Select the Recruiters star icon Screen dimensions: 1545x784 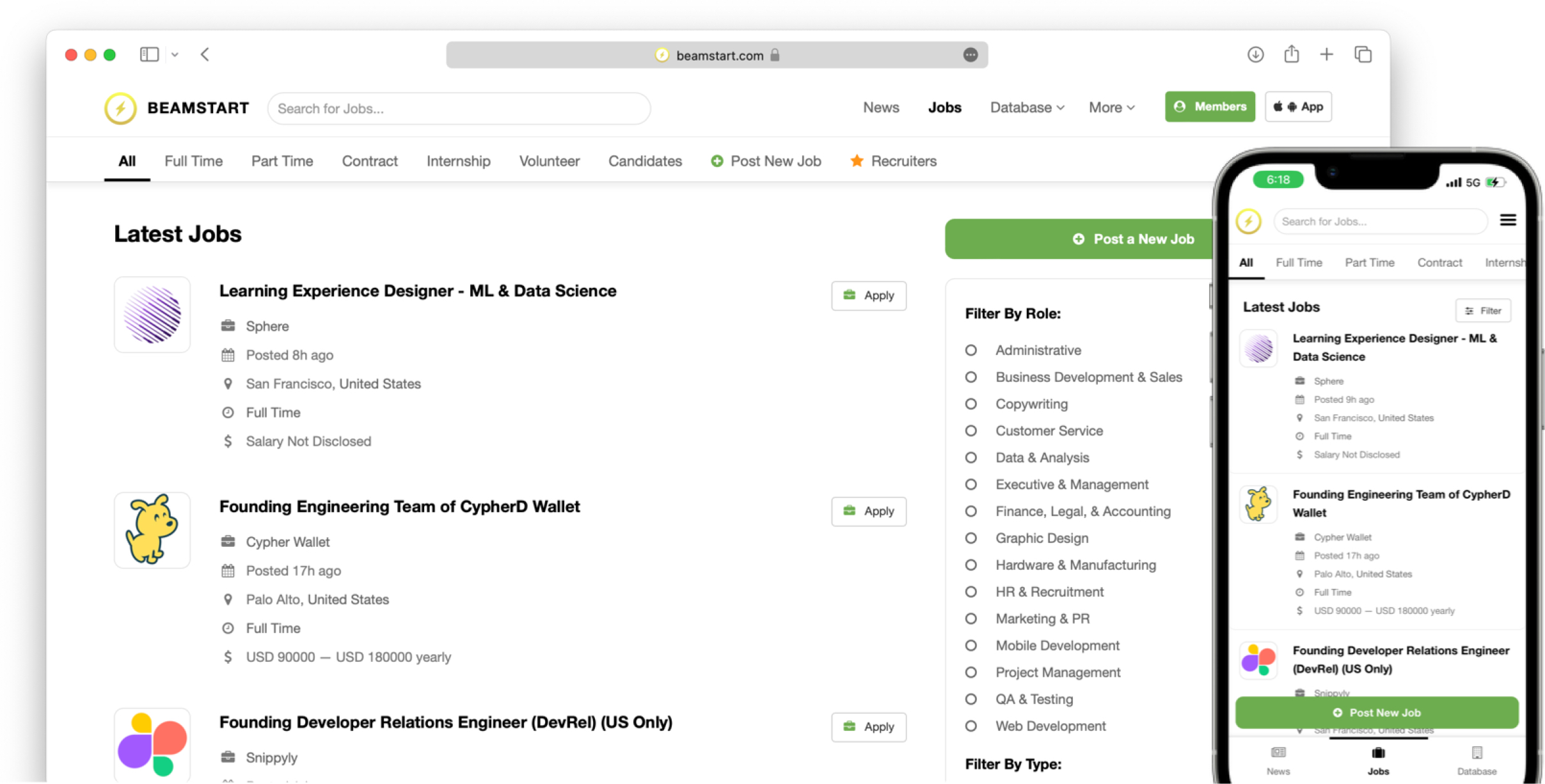tap(856, 161)
